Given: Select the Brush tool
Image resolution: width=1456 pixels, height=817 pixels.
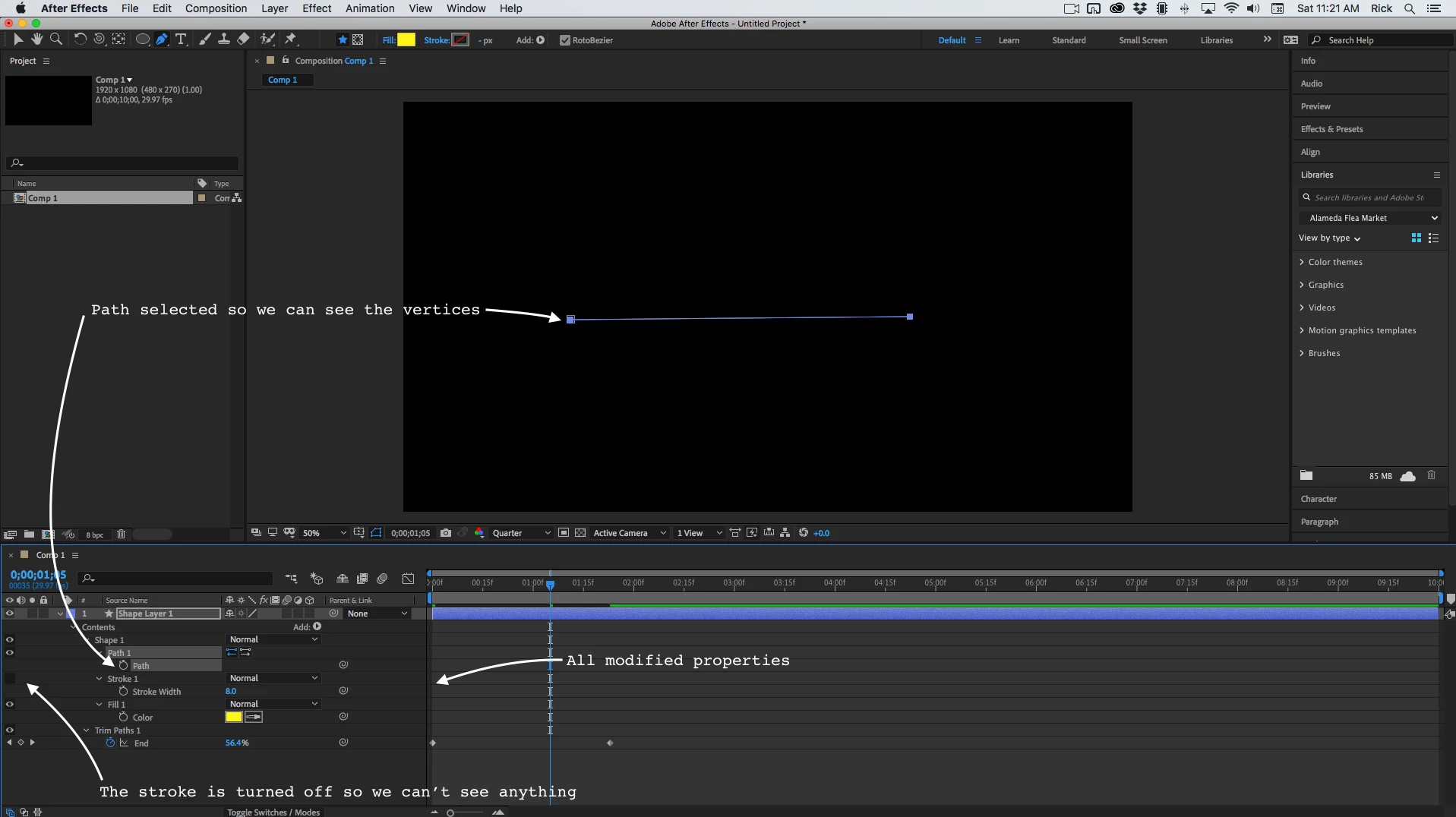Looking at the screenshot, I should click(x=205, y=39).
